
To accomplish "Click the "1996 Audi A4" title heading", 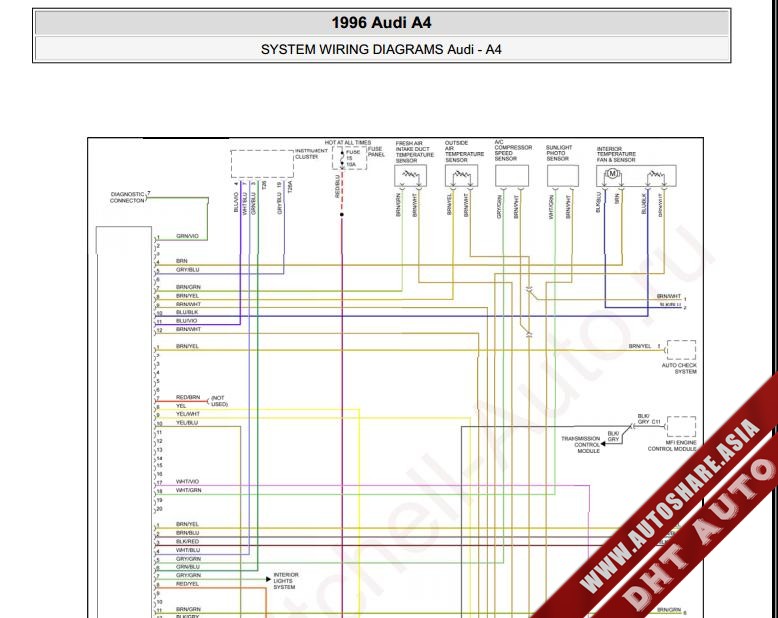I will pos(381,23).
